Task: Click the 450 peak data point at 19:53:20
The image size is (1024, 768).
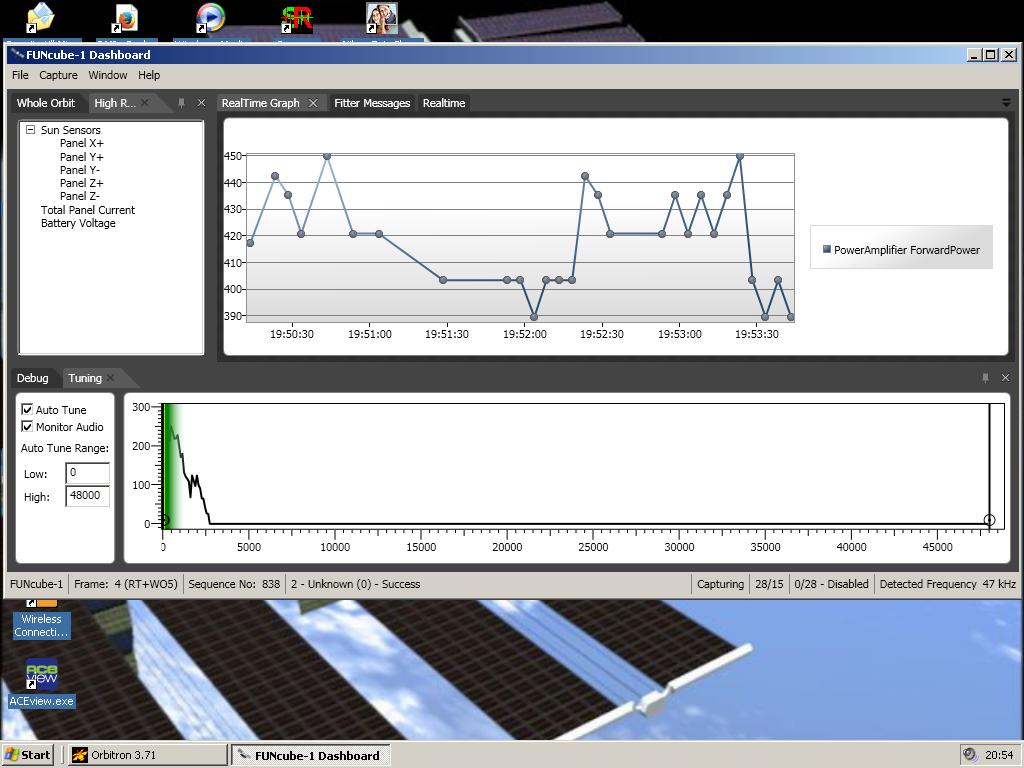Action: click(739, 156)
